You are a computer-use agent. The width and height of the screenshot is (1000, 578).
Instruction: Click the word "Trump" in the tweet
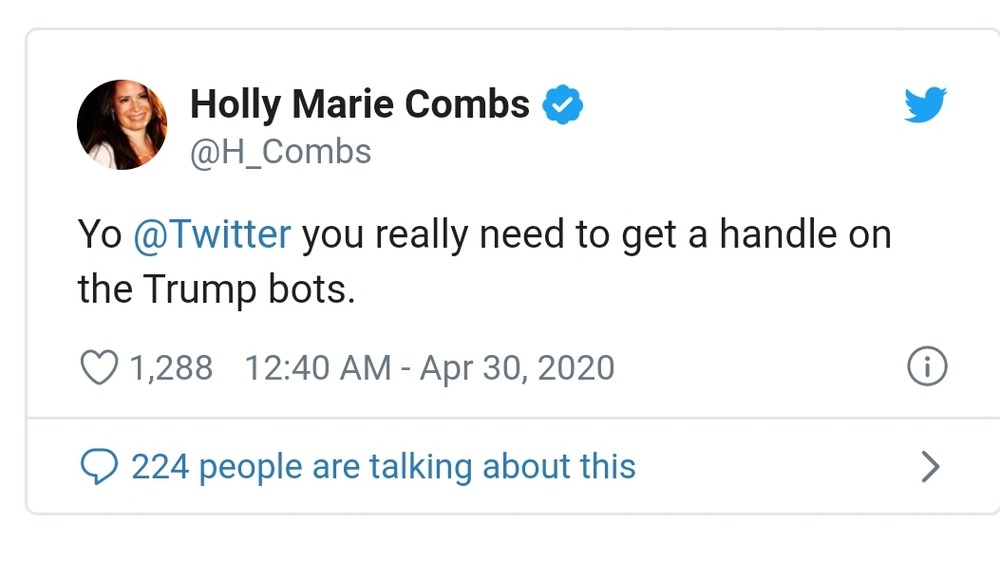[197, 289]
